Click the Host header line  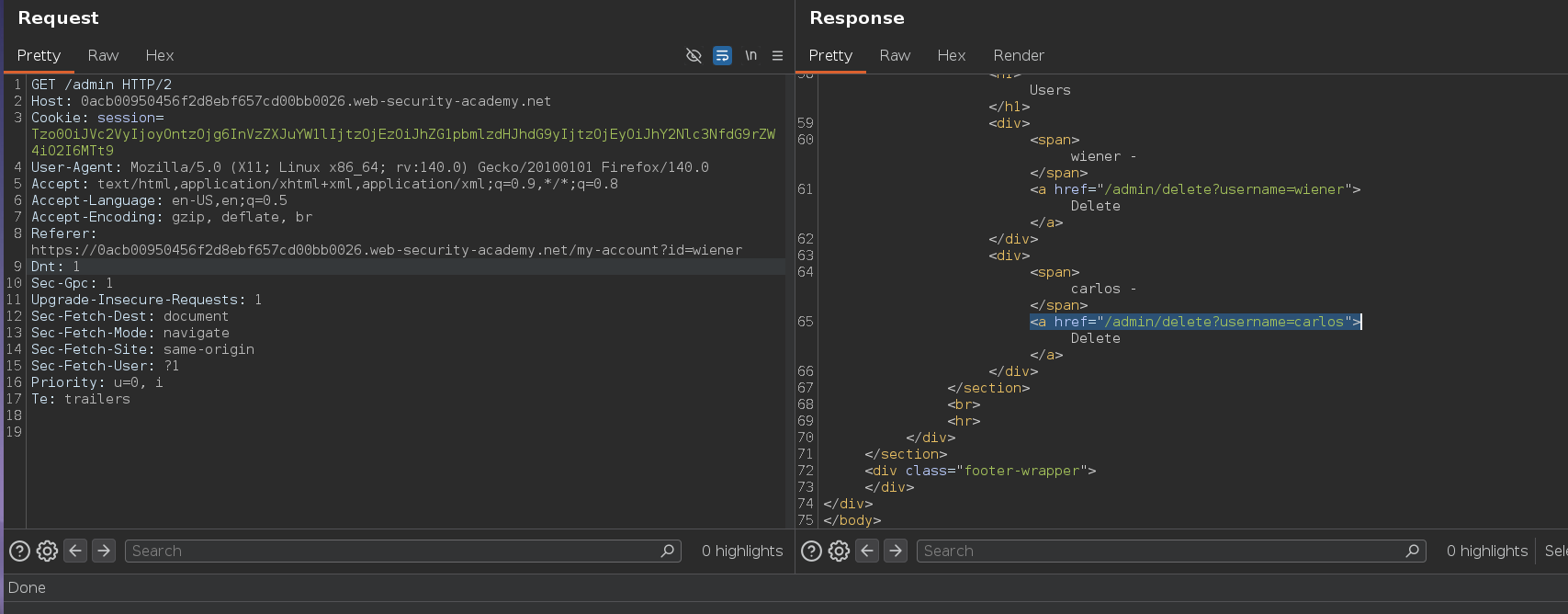click(291, 101)
